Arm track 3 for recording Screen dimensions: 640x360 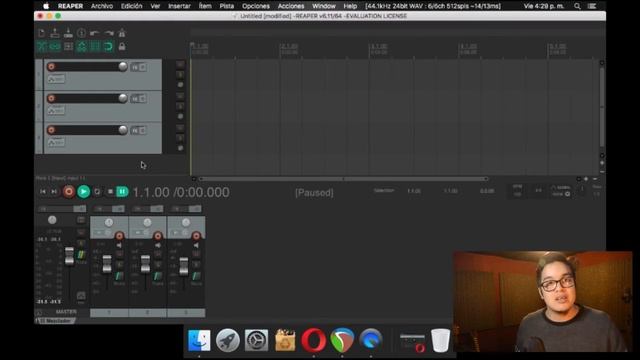point(51,130)
